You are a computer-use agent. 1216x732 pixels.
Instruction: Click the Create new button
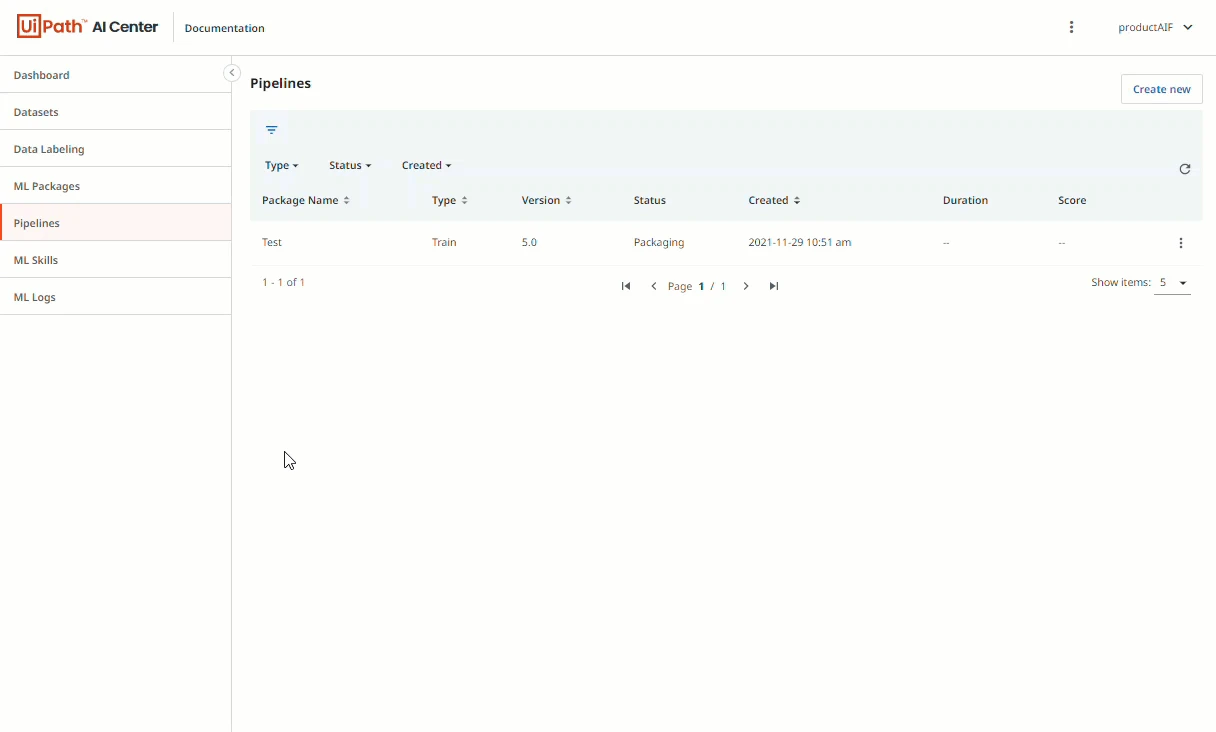click(1161, 89)
